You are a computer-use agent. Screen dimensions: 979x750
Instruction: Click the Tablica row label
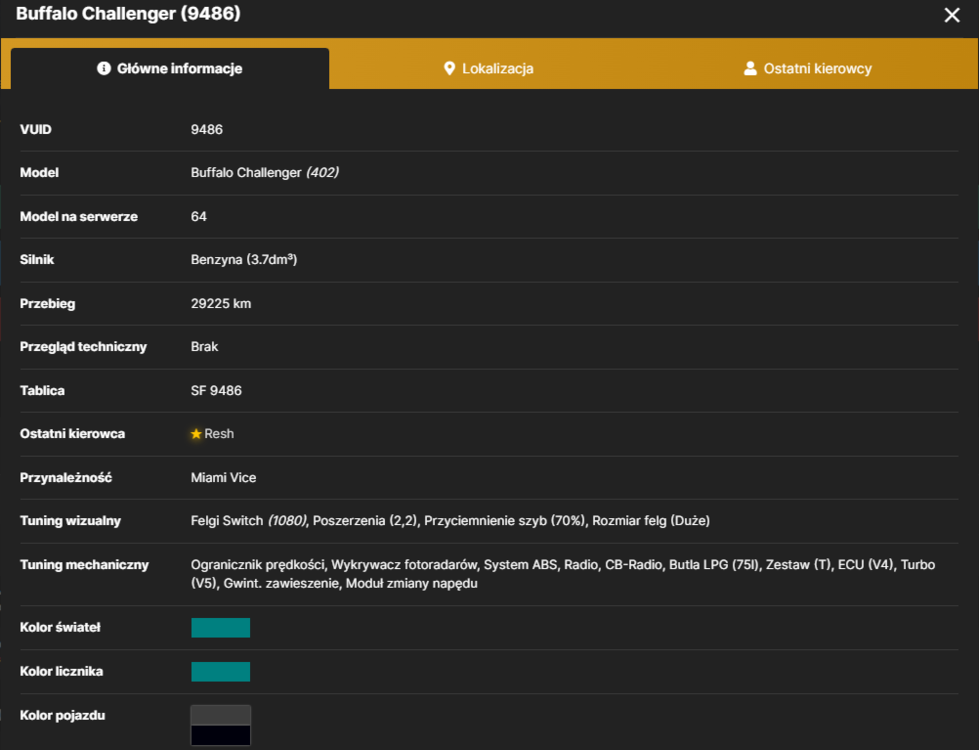[42, 390]
